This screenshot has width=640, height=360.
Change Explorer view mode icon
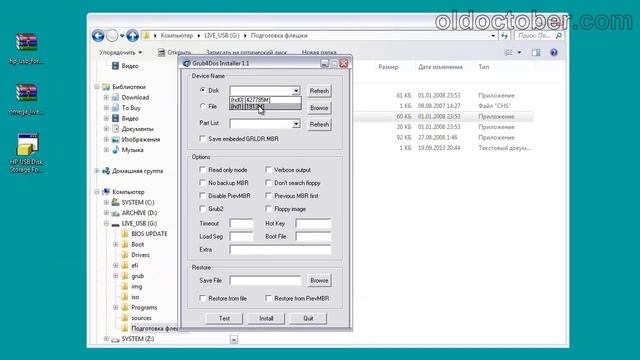[x=509, y=52]
